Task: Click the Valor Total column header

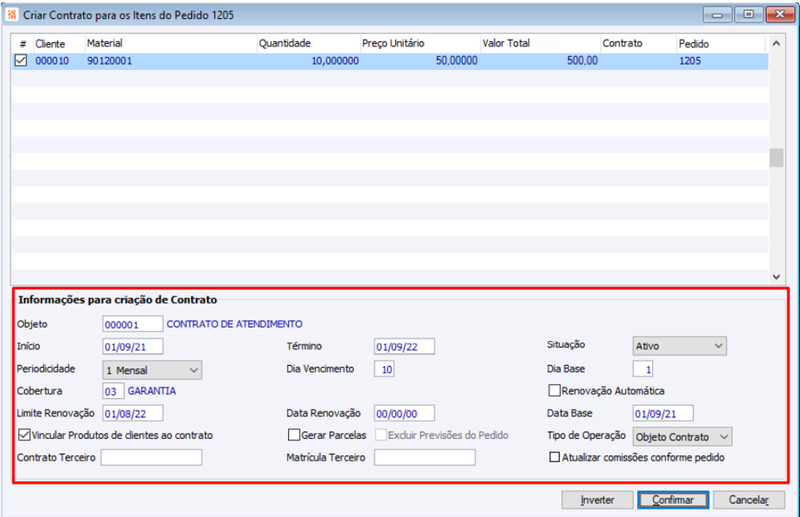Action: pos(539,43)
